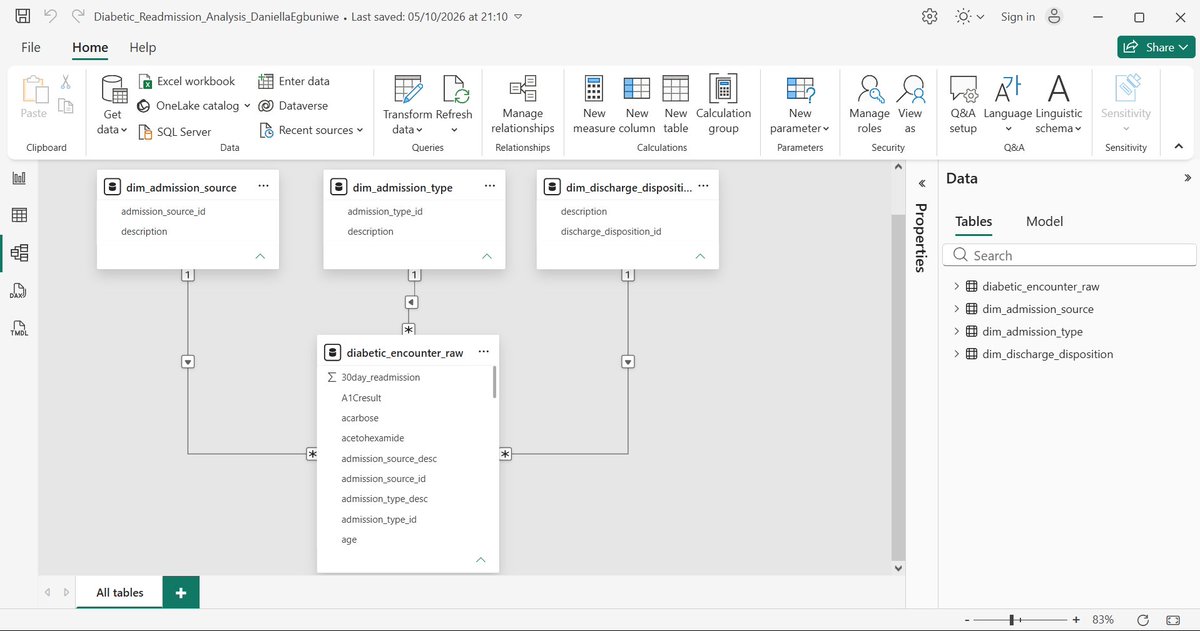Create a New table
Viewport: 1200px width, 631px height.
(x=676, y=106)
